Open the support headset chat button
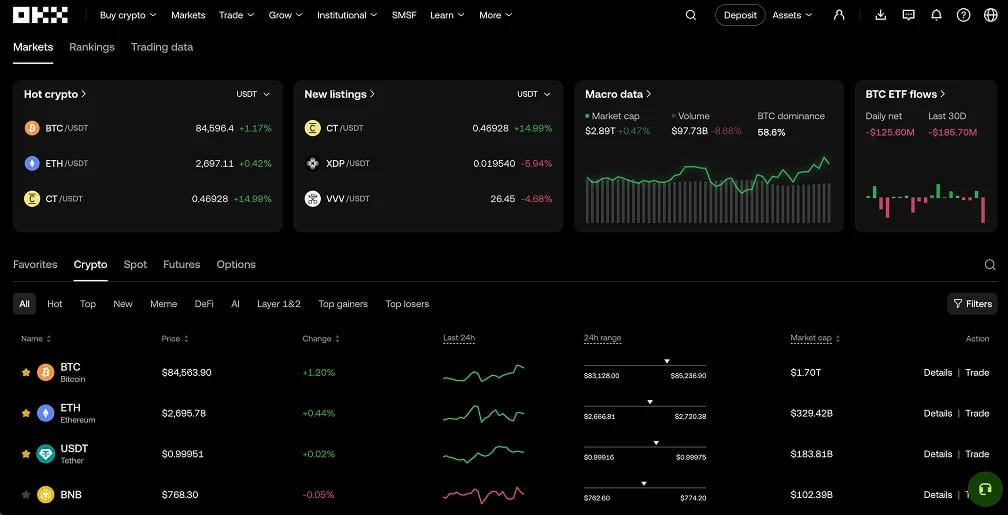The width and height of the screenshot is (1008, 515). pos(985,489)
